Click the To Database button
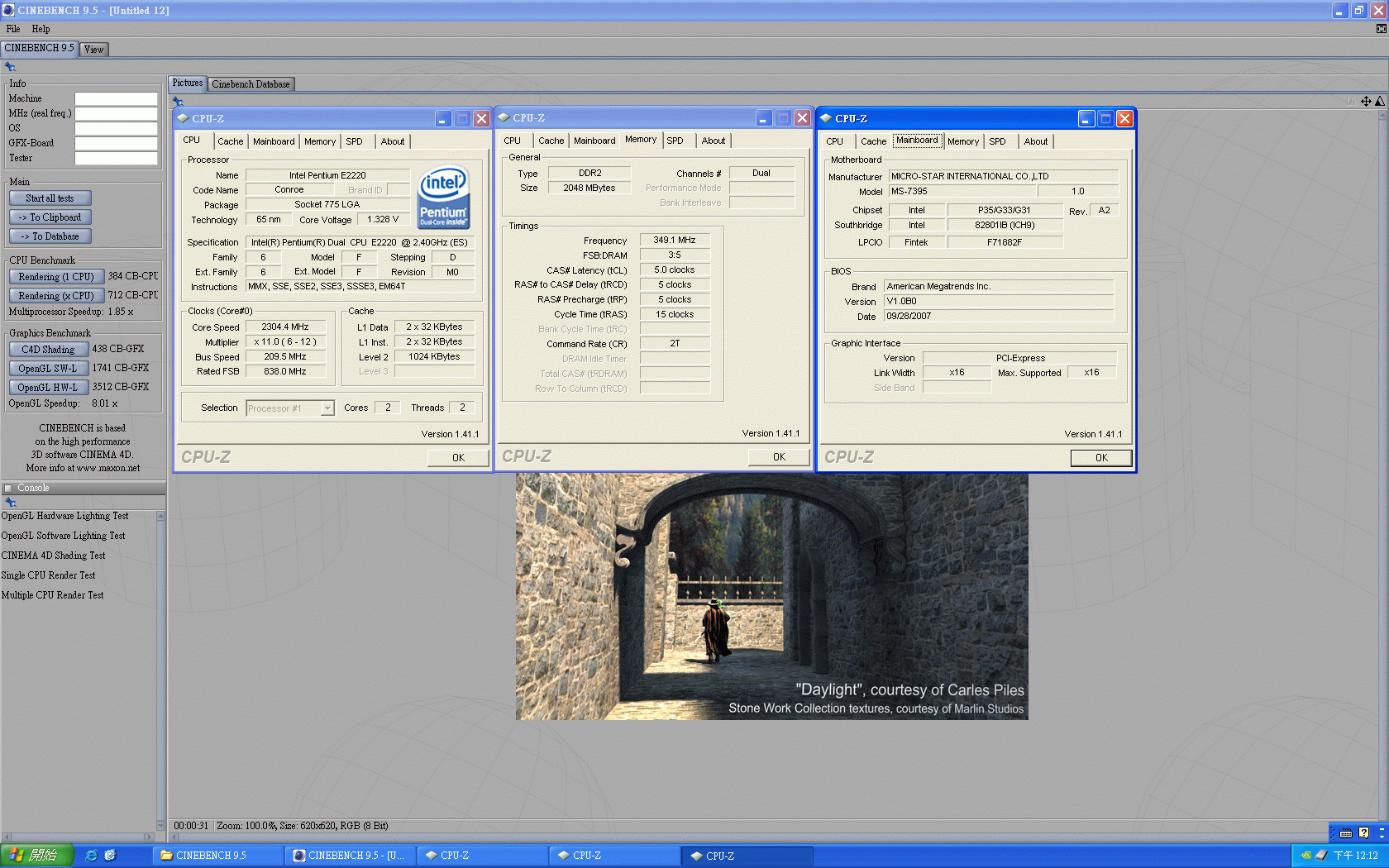Image resolution: width=1389 pixels, height=868 pixels. tap(50, 236)
